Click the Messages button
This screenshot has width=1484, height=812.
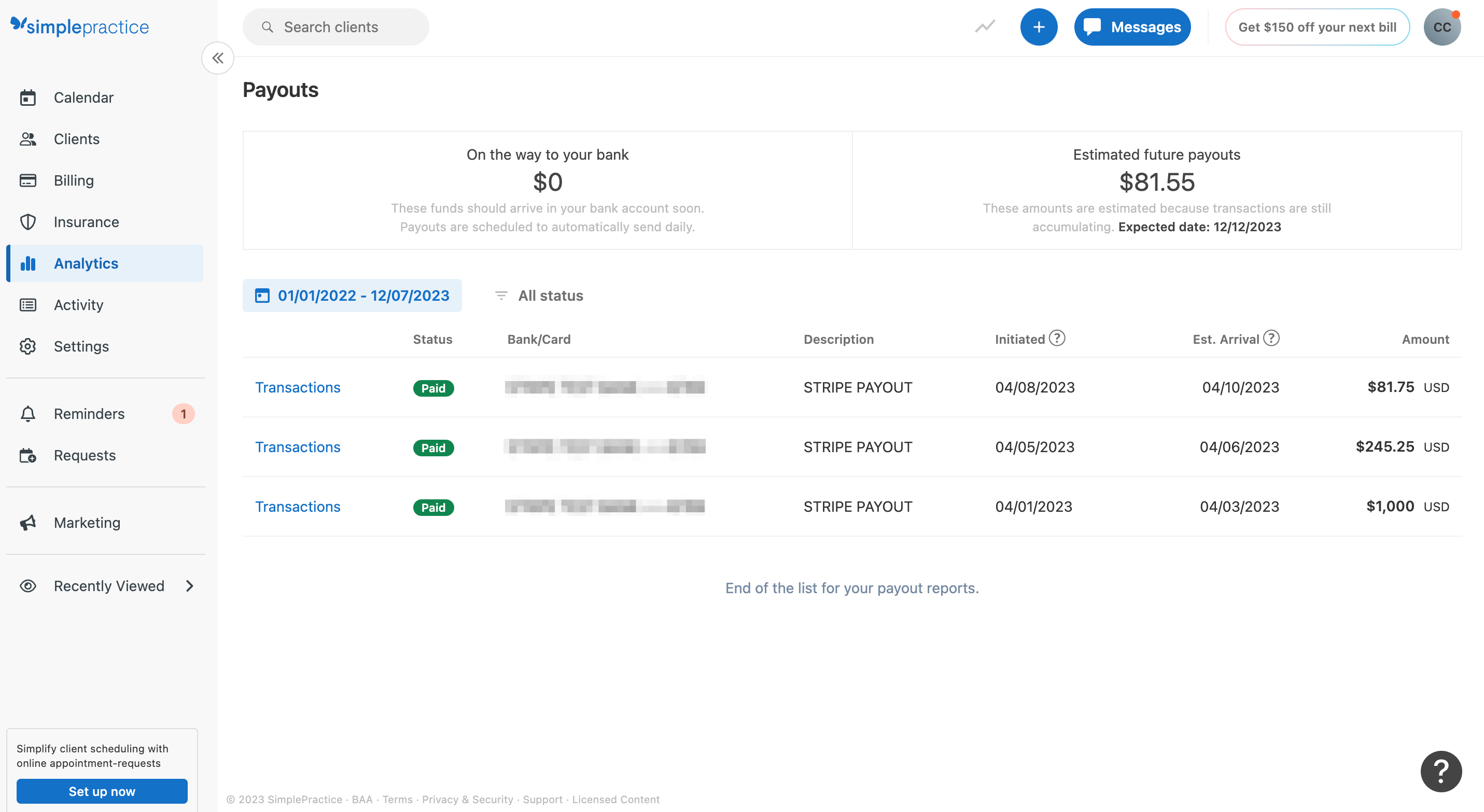[x=1132, y=27]
